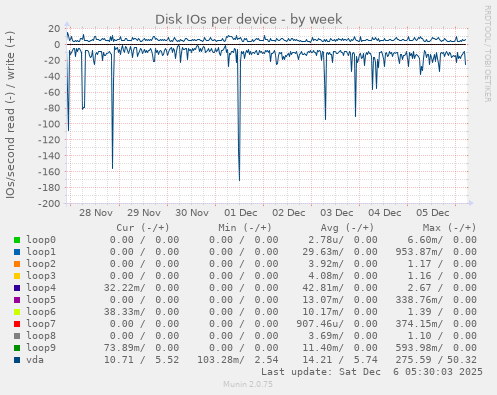Click the loop7 average value 907.46u

click(x=320, y=324)
